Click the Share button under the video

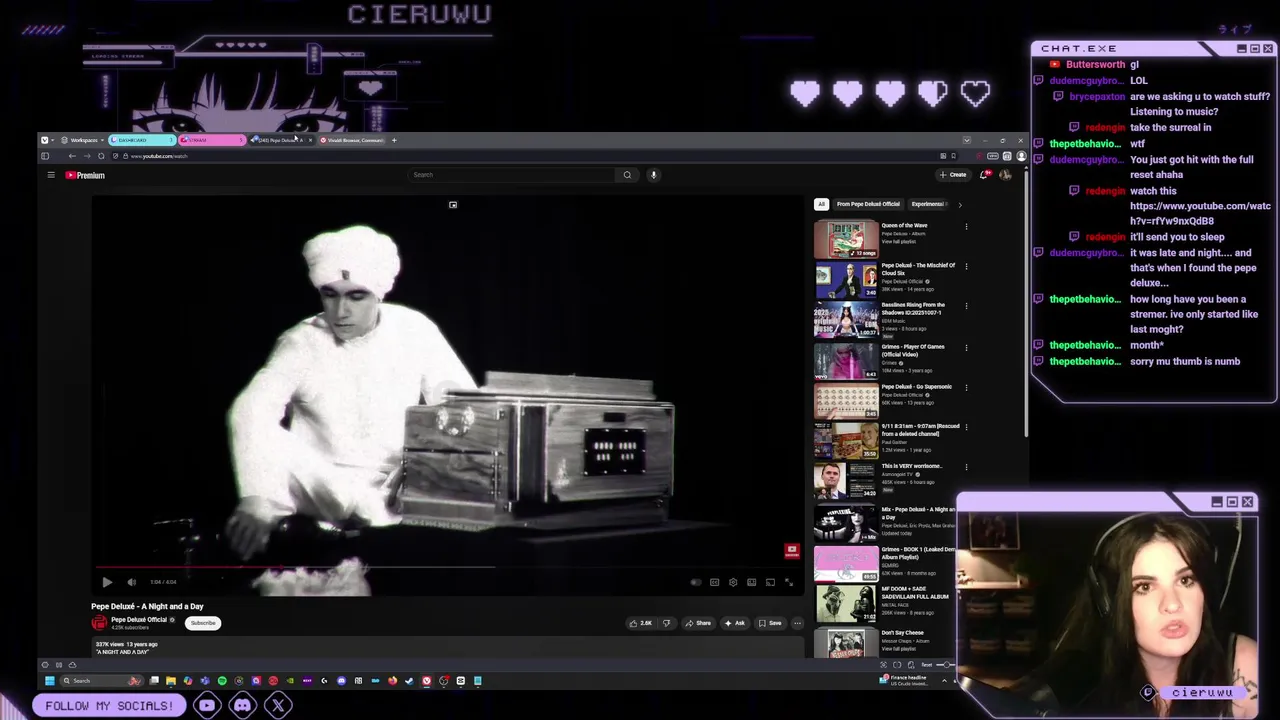tap(698, 623)
